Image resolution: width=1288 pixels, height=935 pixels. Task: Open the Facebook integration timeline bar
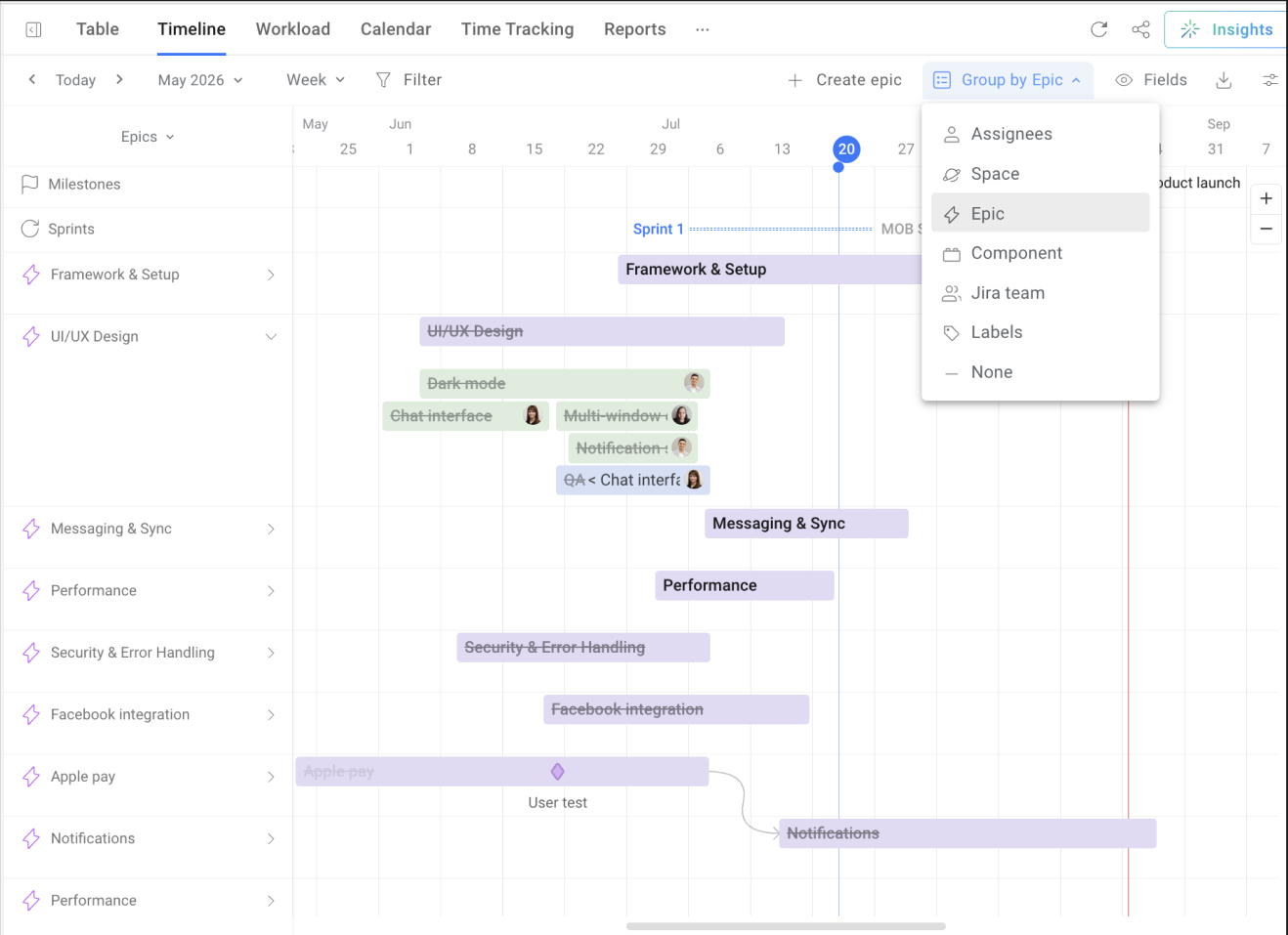coord(676,709)
